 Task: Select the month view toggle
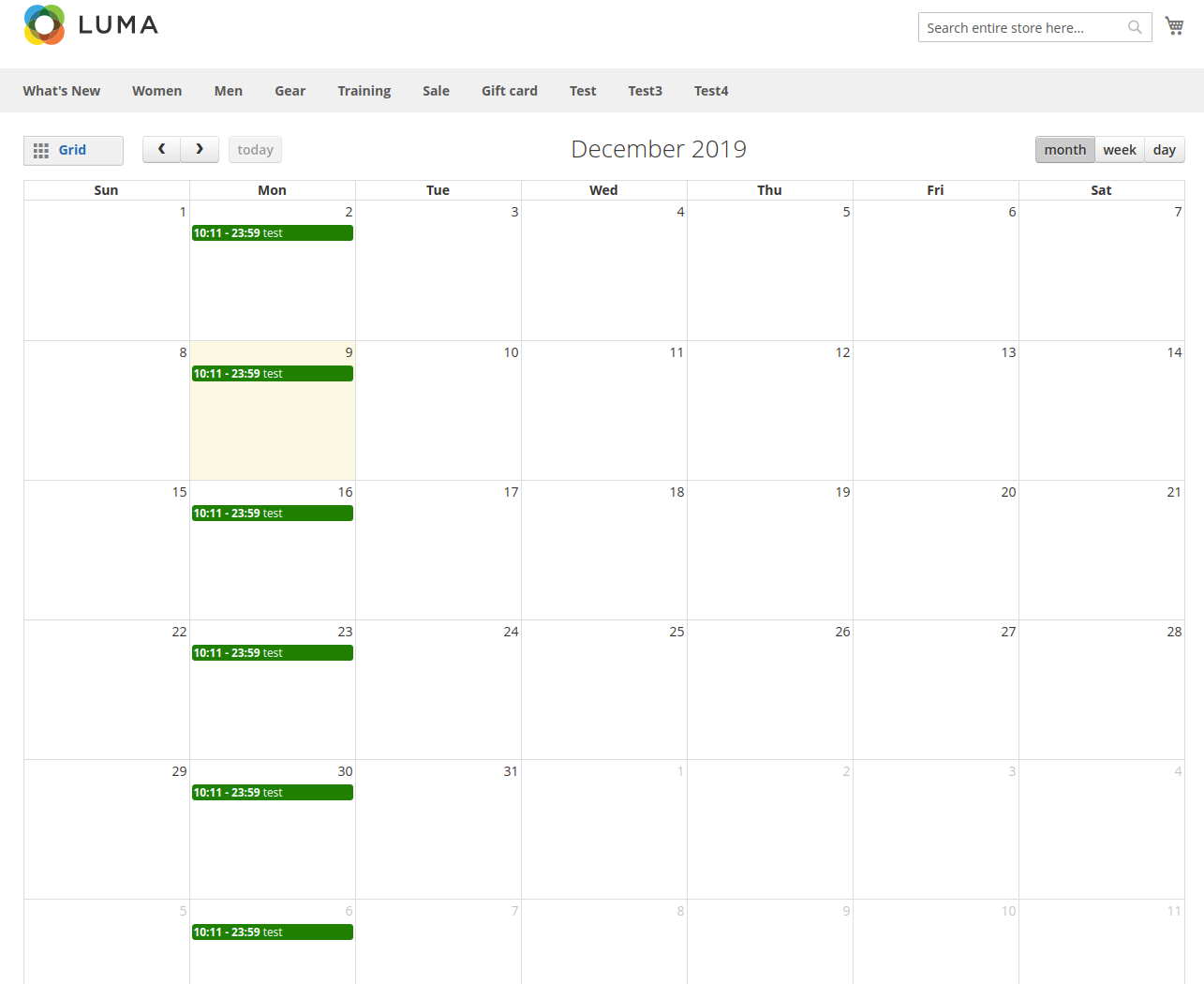(1064, 150)
